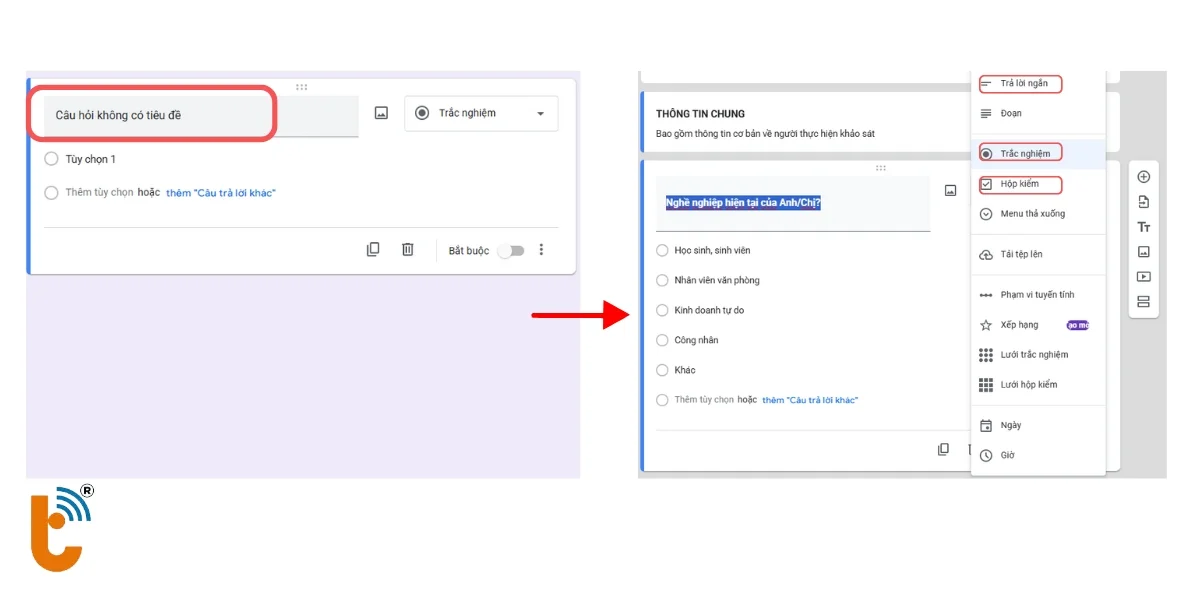Toggle the 'Bắt buộc' required switch

tap(510, 251)
